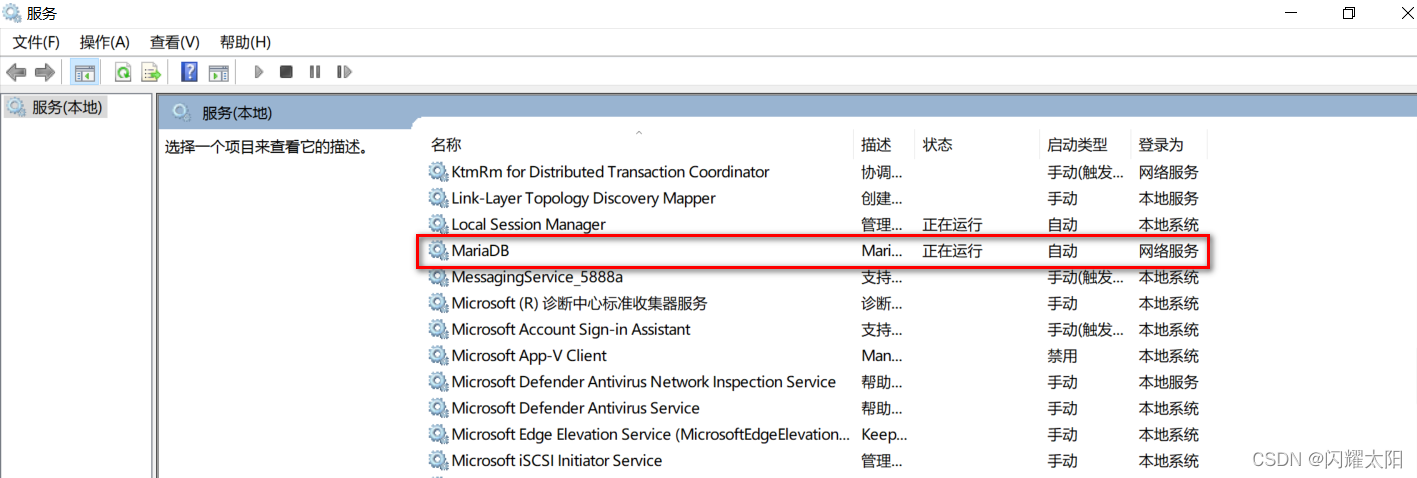Select Microsoft Account Sign-in Assistant service

pos(571,329)
